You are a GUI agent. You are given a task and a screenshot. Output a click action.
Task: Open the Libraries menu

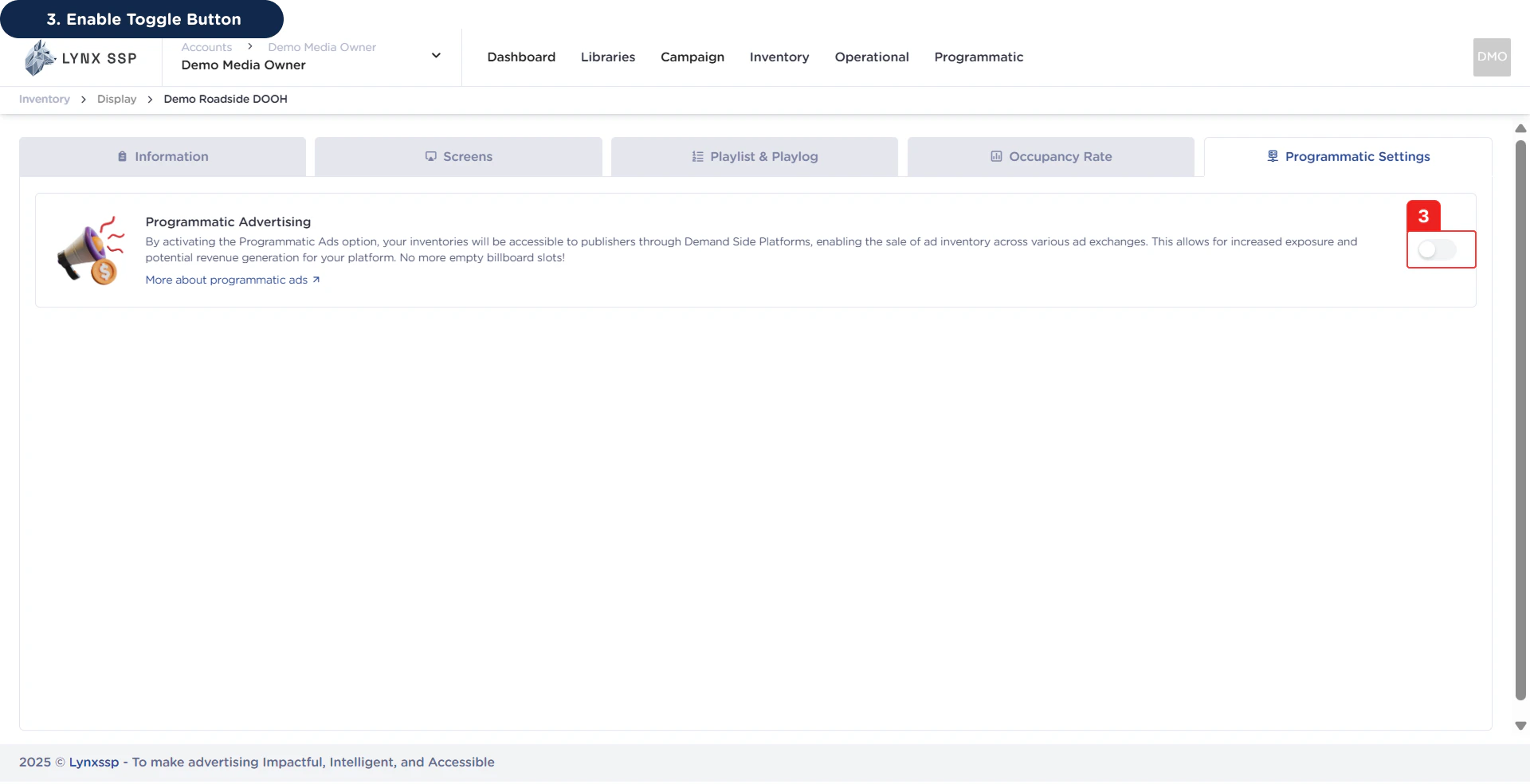click(608, 57)
